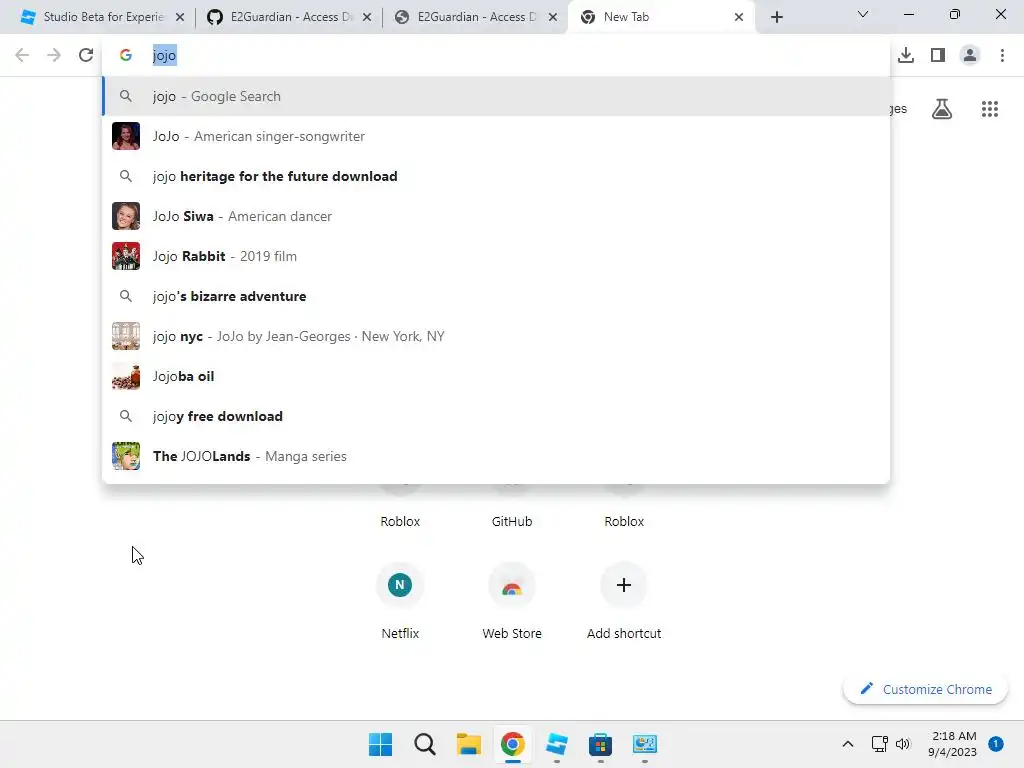Click the Chrome taskbar icon
Viewport: 1024px width, 768px height.
513,744
